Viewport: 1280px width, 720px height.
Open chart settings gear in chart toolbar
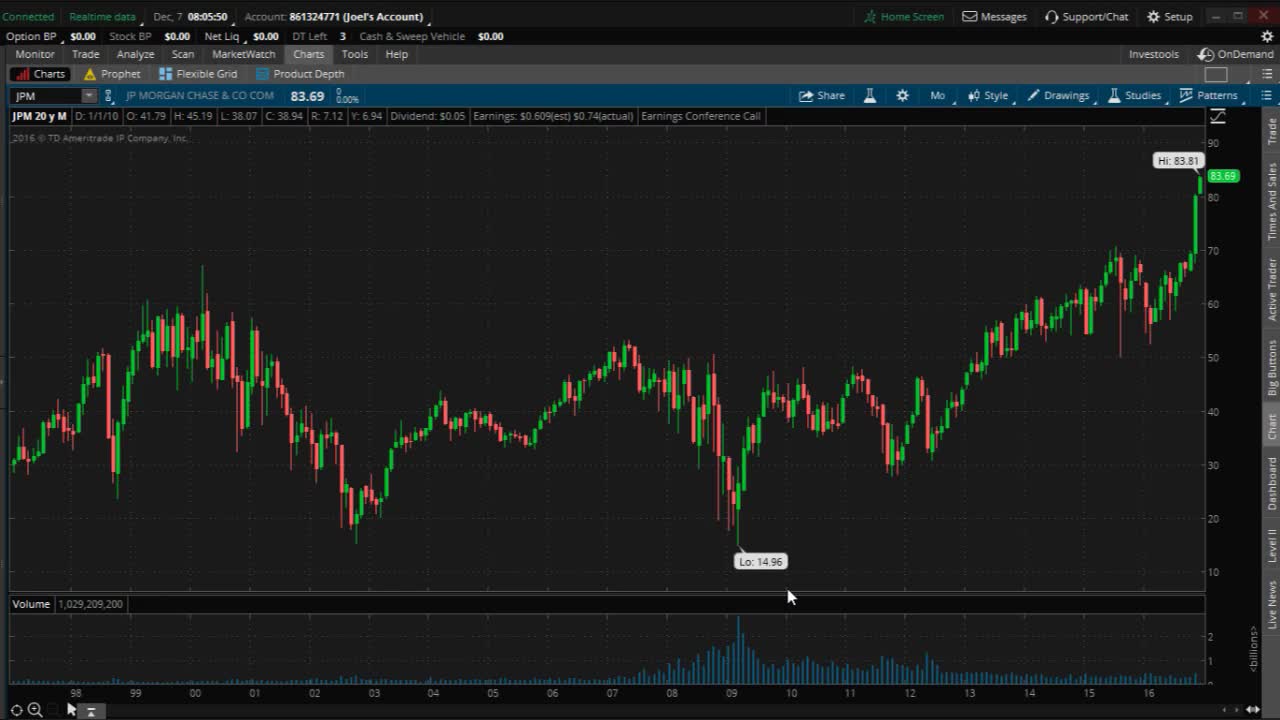point(903,96)
